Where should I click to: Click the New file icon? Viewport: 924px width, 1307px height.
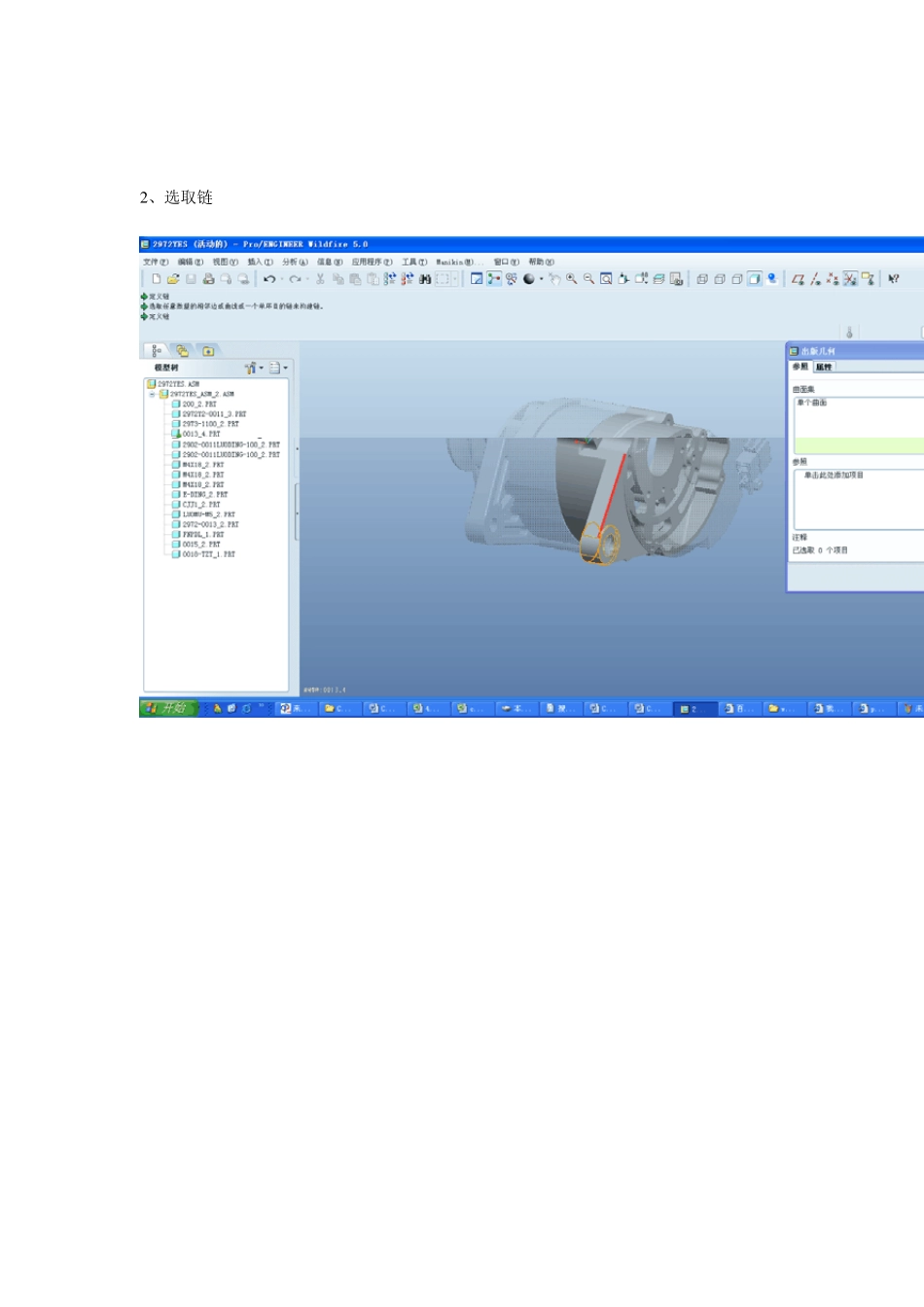156,279
